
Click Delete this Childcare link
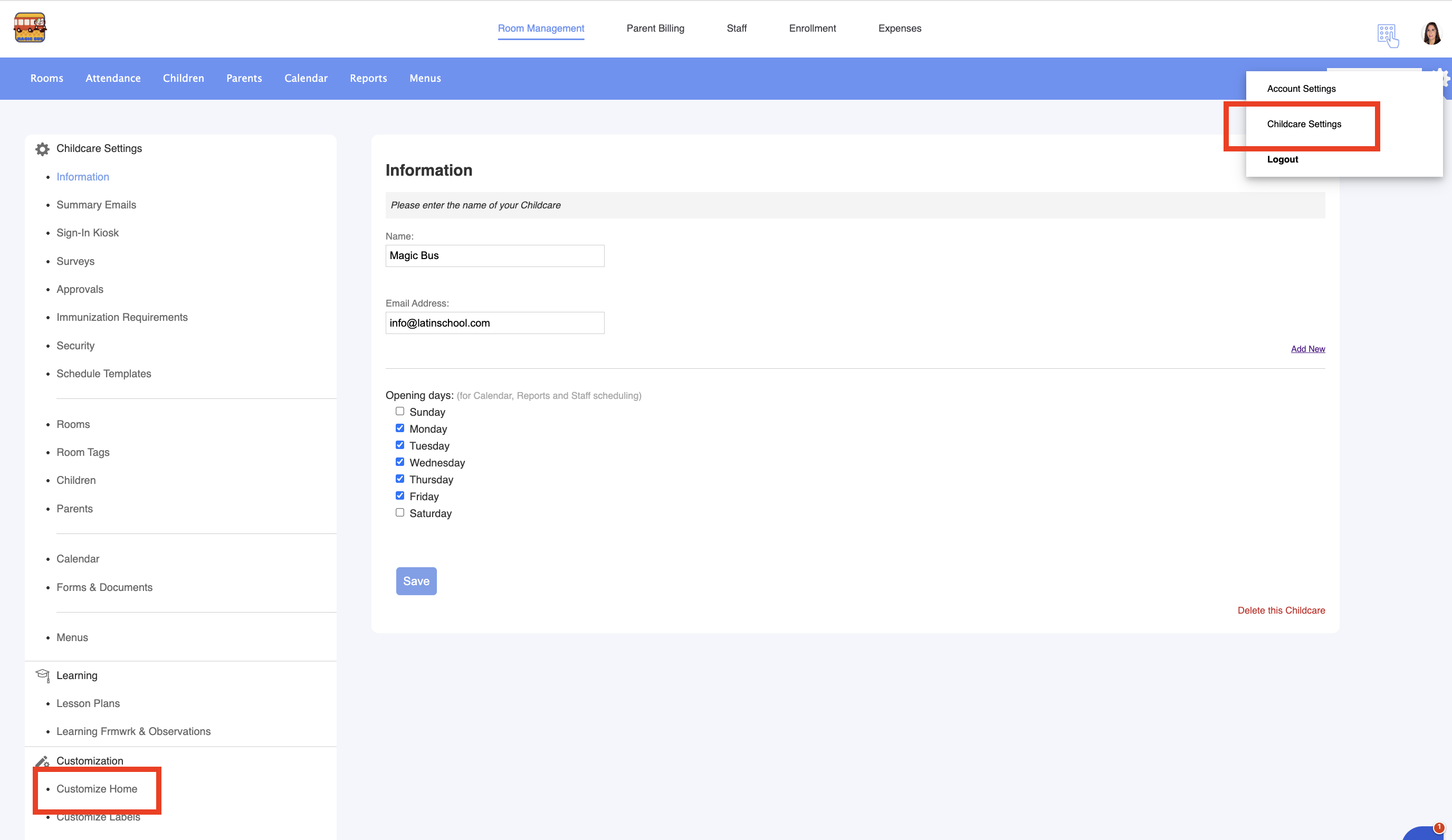[1281, 610]
